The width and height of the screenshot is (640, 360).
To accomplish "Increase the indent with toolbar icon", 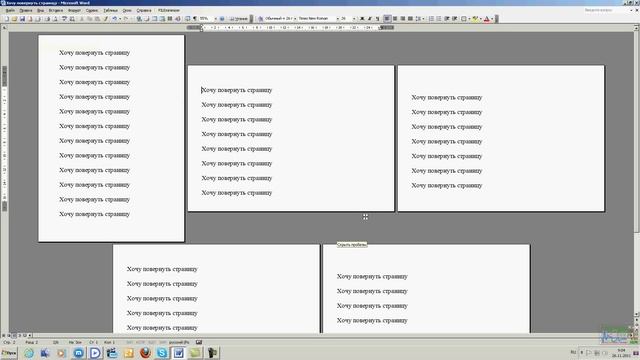I will coord(455,19).
